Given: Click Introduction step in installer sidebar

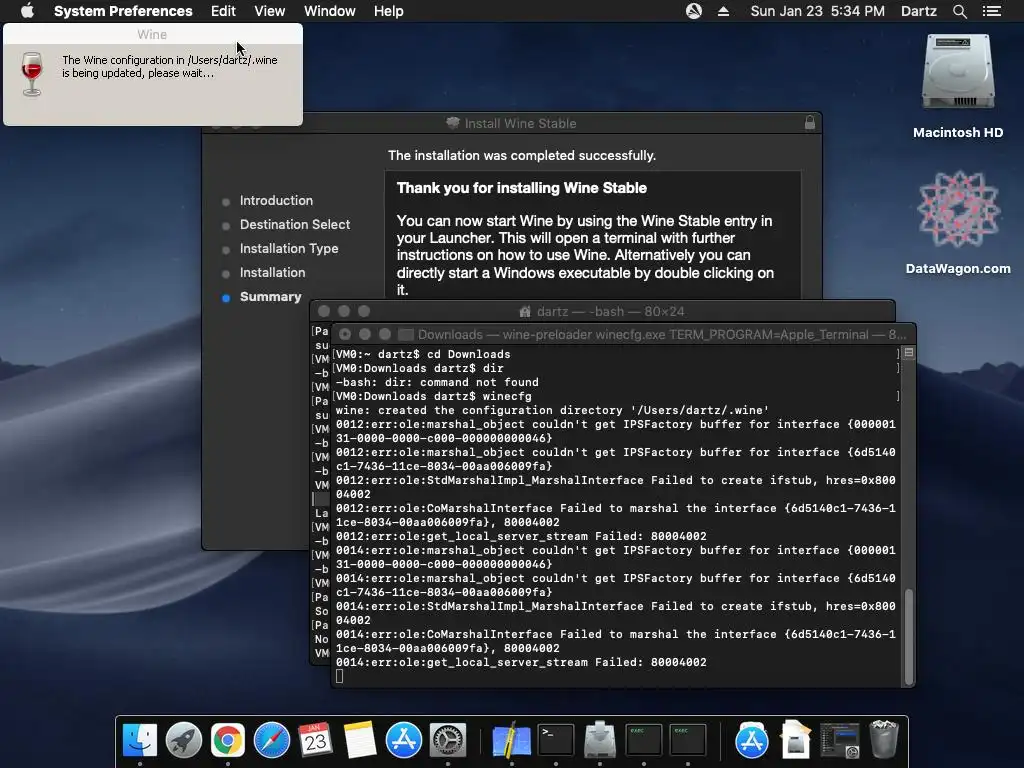Looking at the screenshot, I should point(276,200).
